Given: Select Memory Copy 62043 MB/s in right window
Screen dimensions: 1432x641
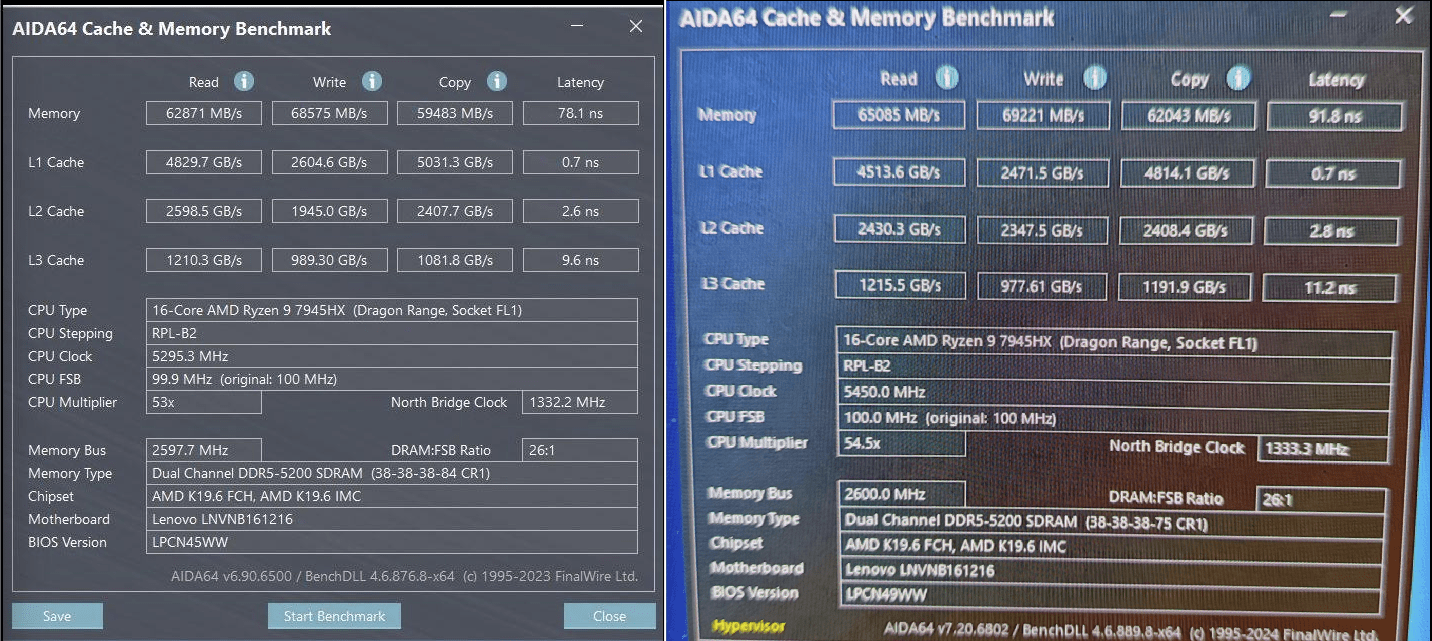Looking at the screenshot, I should coord(1188,116).
